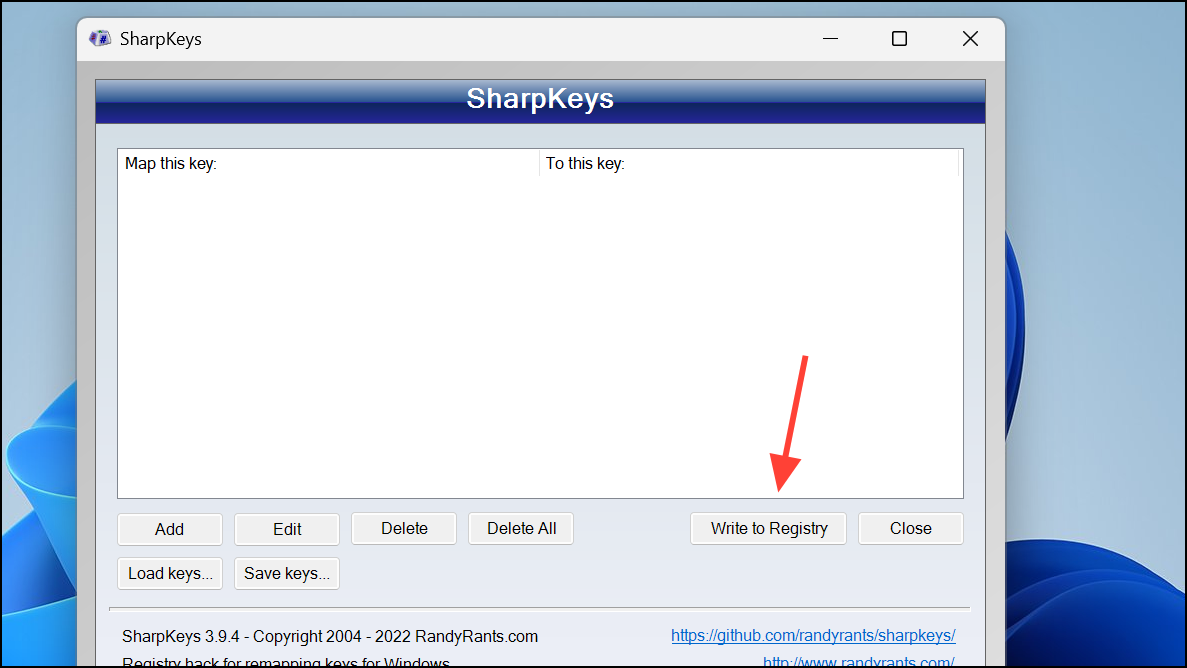
Task: Click Delete All to clear mappings
Action: 520,528
